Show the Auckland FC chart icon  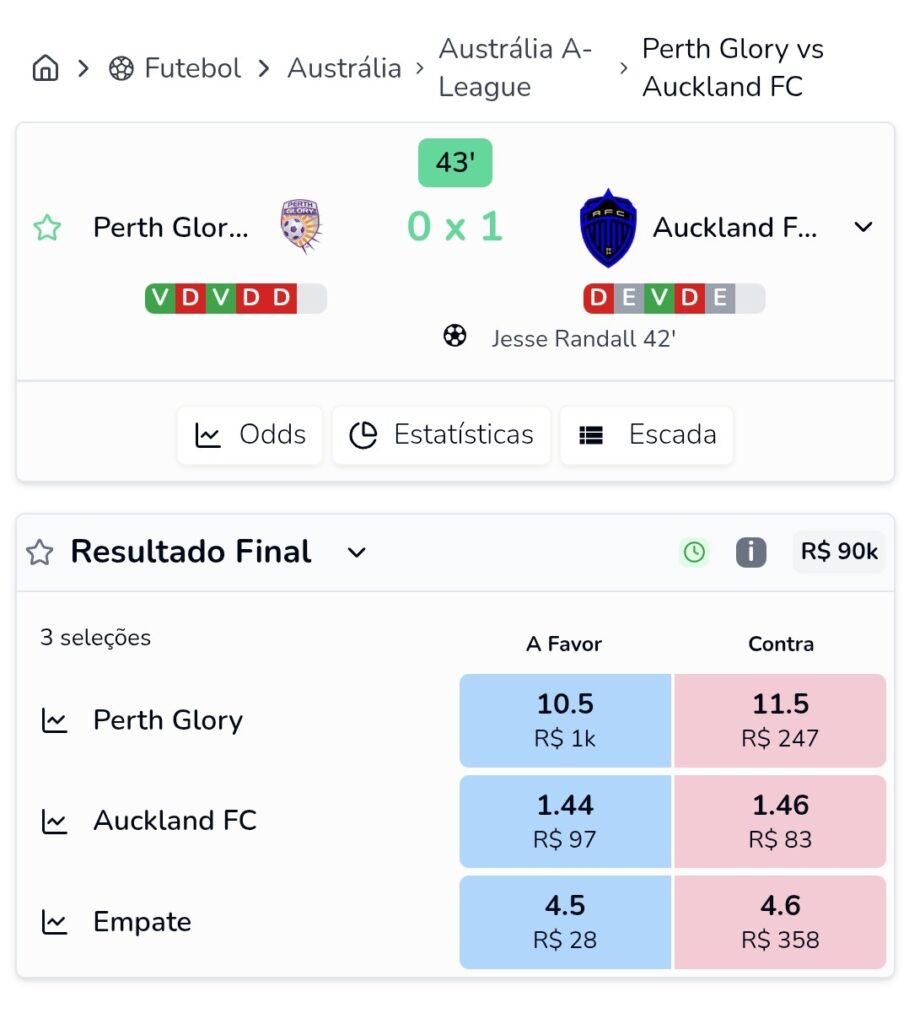coord(54,821)
